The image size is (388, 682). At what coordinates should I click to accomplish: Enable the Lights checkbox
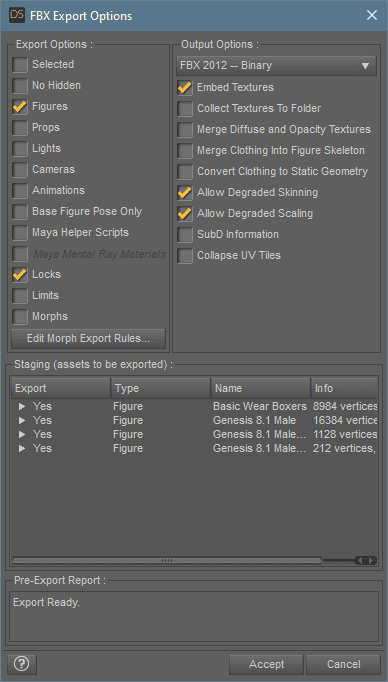[20, 148]
